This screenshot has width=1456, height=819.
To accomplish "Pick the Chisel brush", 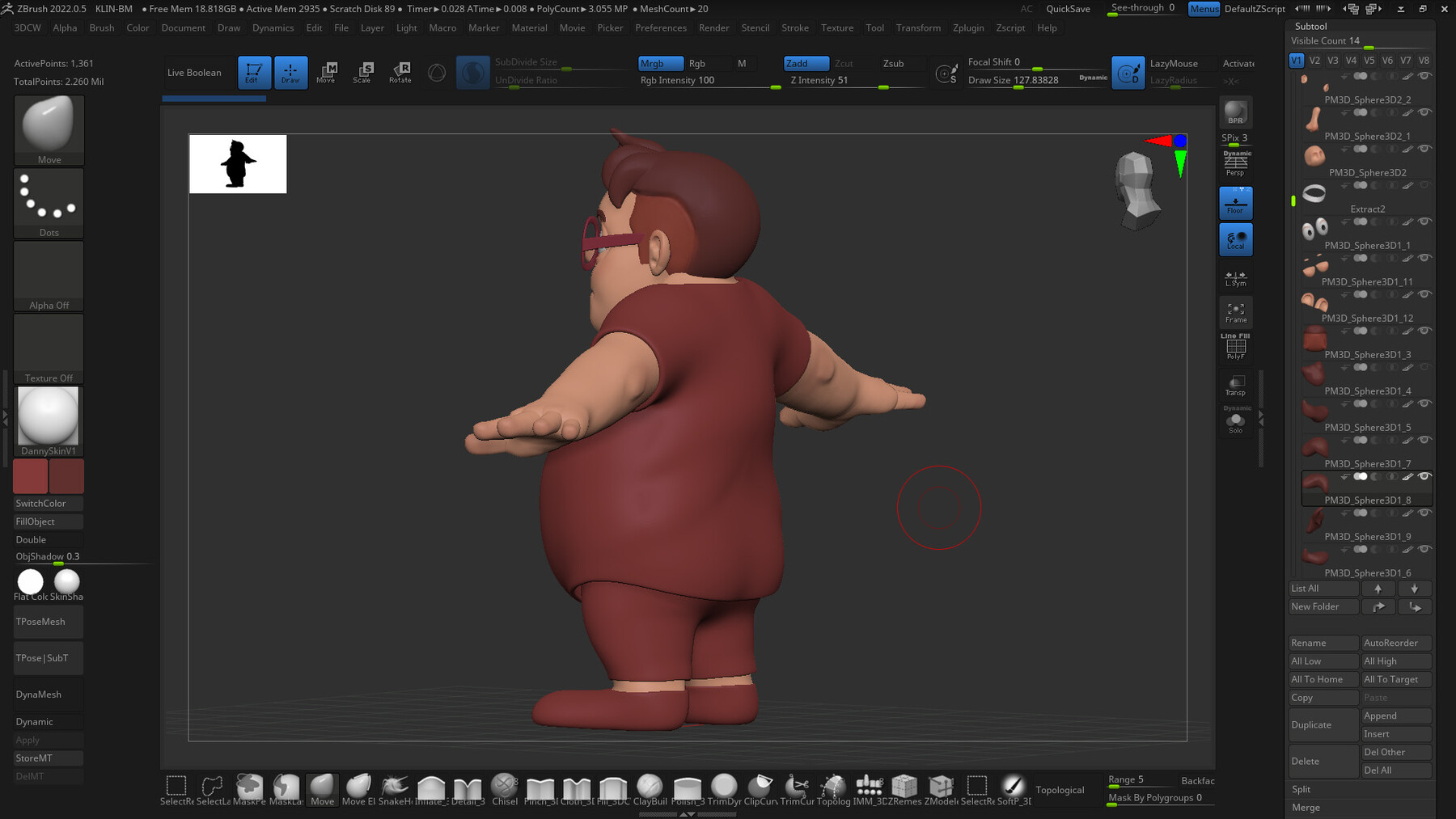I will [504, 789].
